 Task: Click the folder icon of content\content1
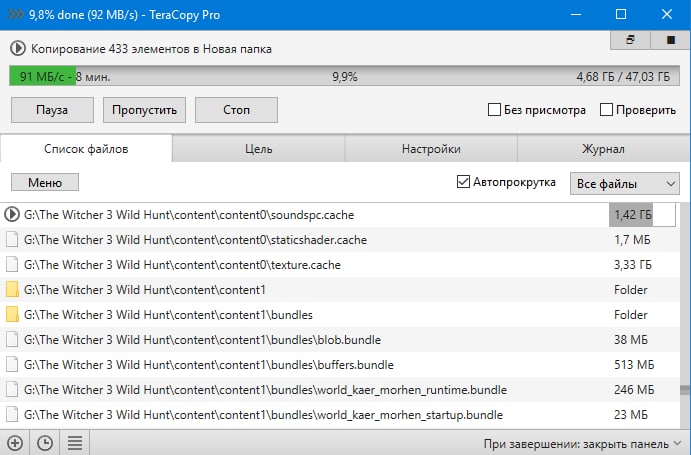tap(12, 290)
